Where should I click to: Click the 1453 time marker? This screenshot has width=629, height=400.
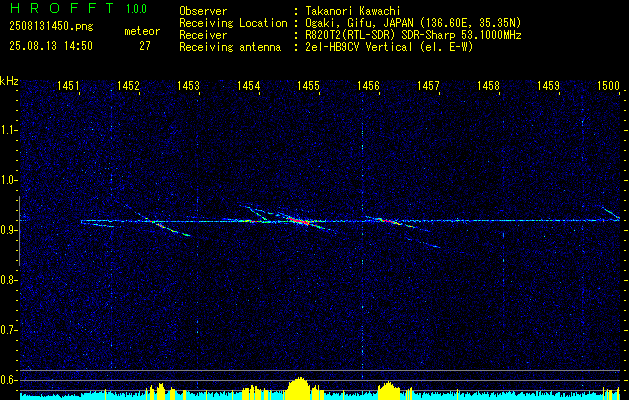click(188, 85)
